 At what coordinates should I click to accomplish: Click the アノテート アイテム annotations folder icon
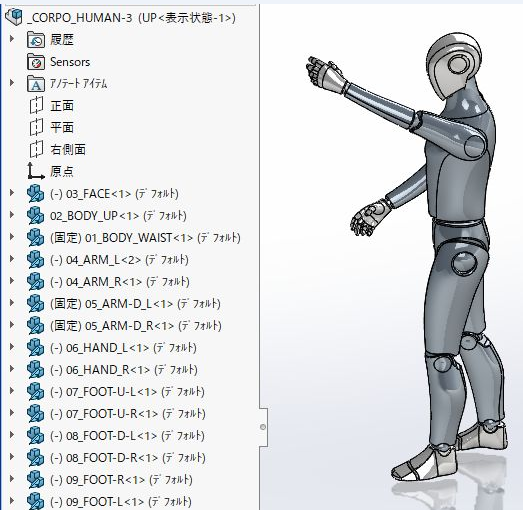(x=36, y=84)
